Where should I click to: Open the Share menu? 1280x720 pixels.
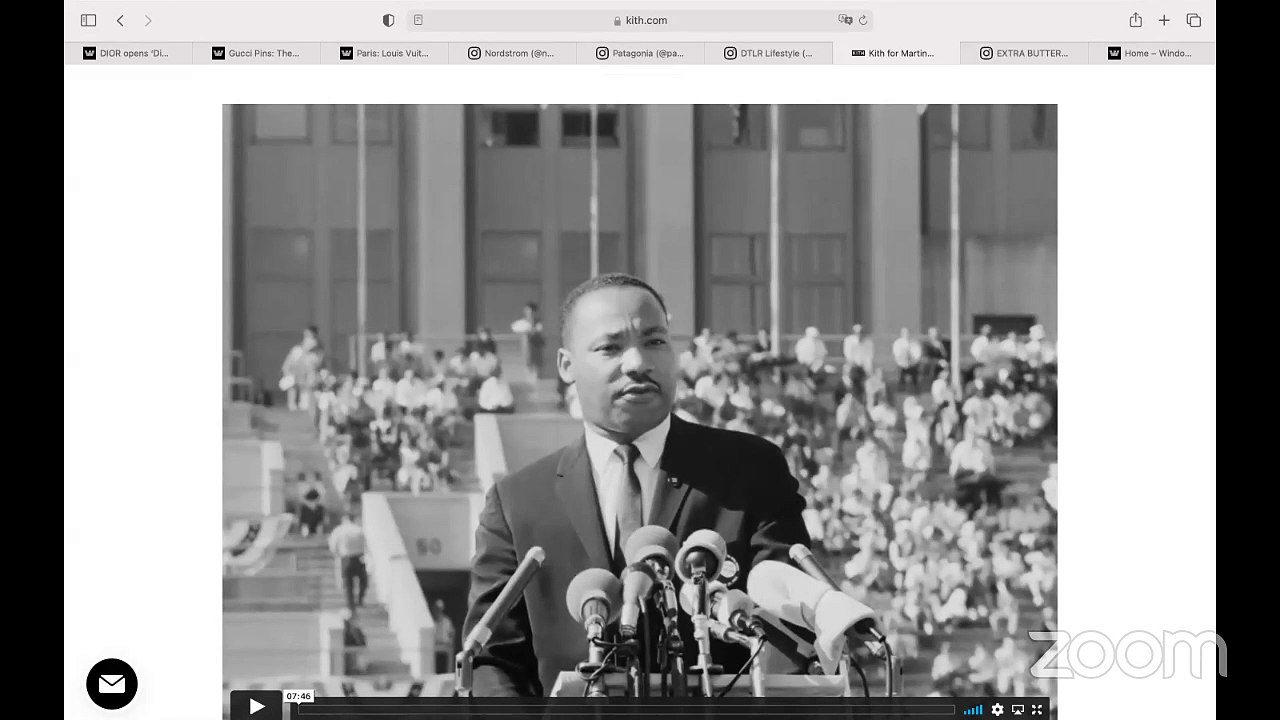[1135, 20]
